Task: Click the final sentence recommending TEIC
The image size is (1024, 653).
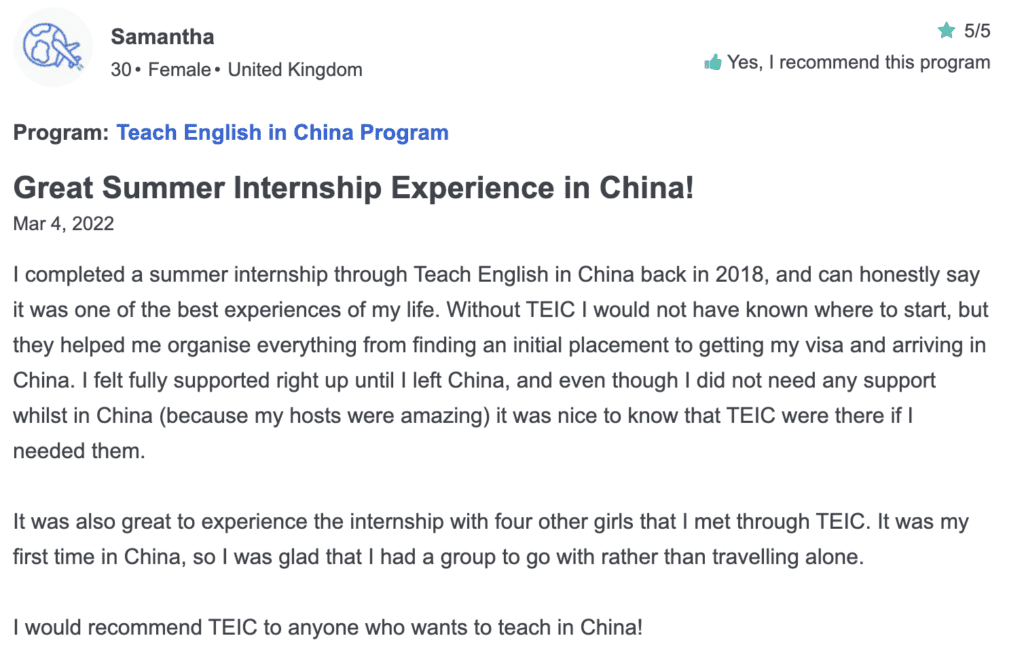Action: (328, 628)
